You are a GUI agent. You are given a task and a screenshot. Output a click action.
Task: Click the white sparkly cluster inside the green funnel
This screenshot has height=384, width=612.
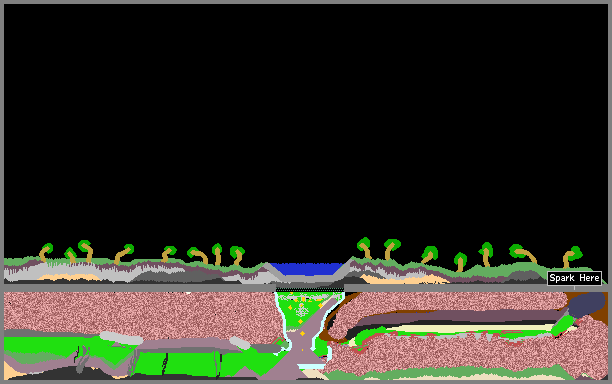click(301, 310)
